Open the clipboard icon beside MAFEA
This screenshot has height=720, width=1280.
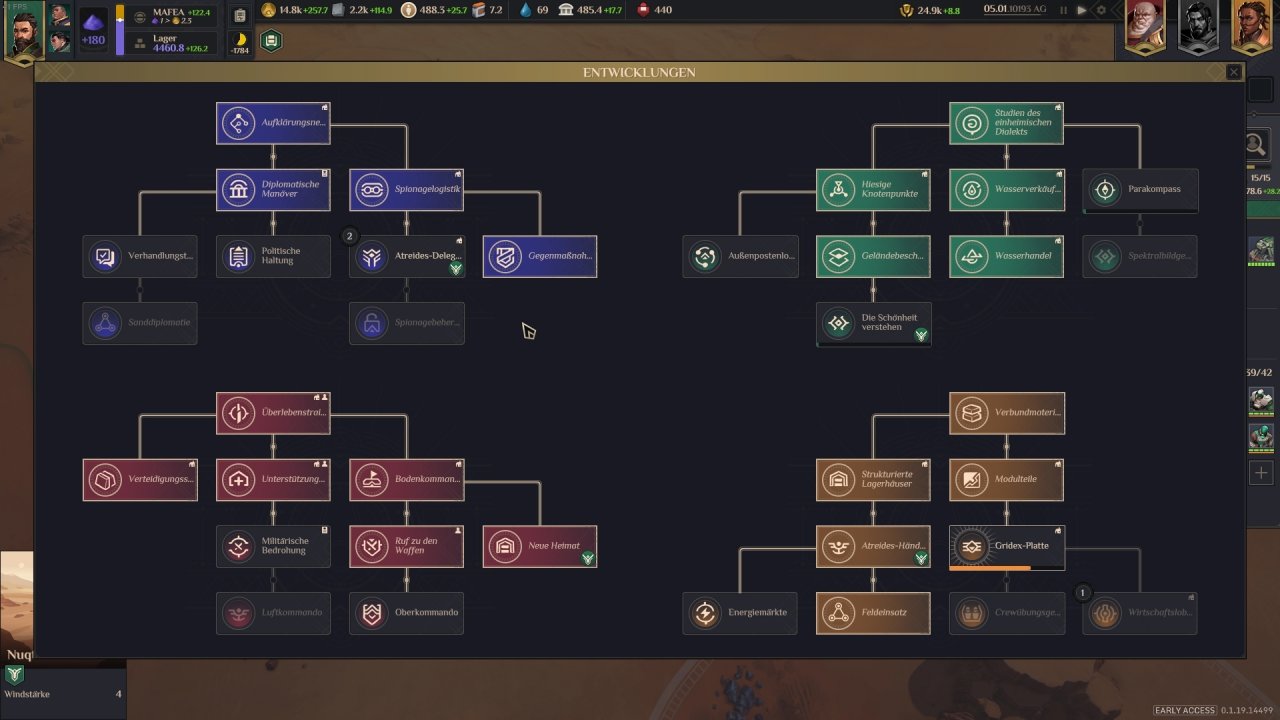point(240,16)
